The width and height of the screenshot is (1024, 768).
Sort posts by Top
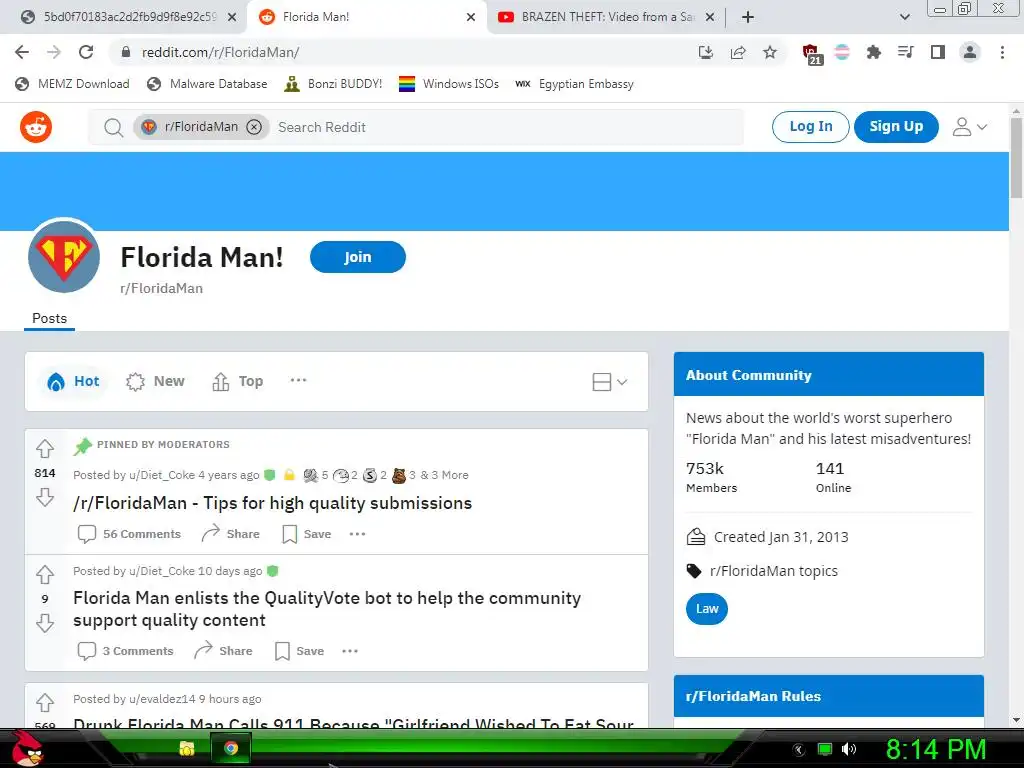238,381
